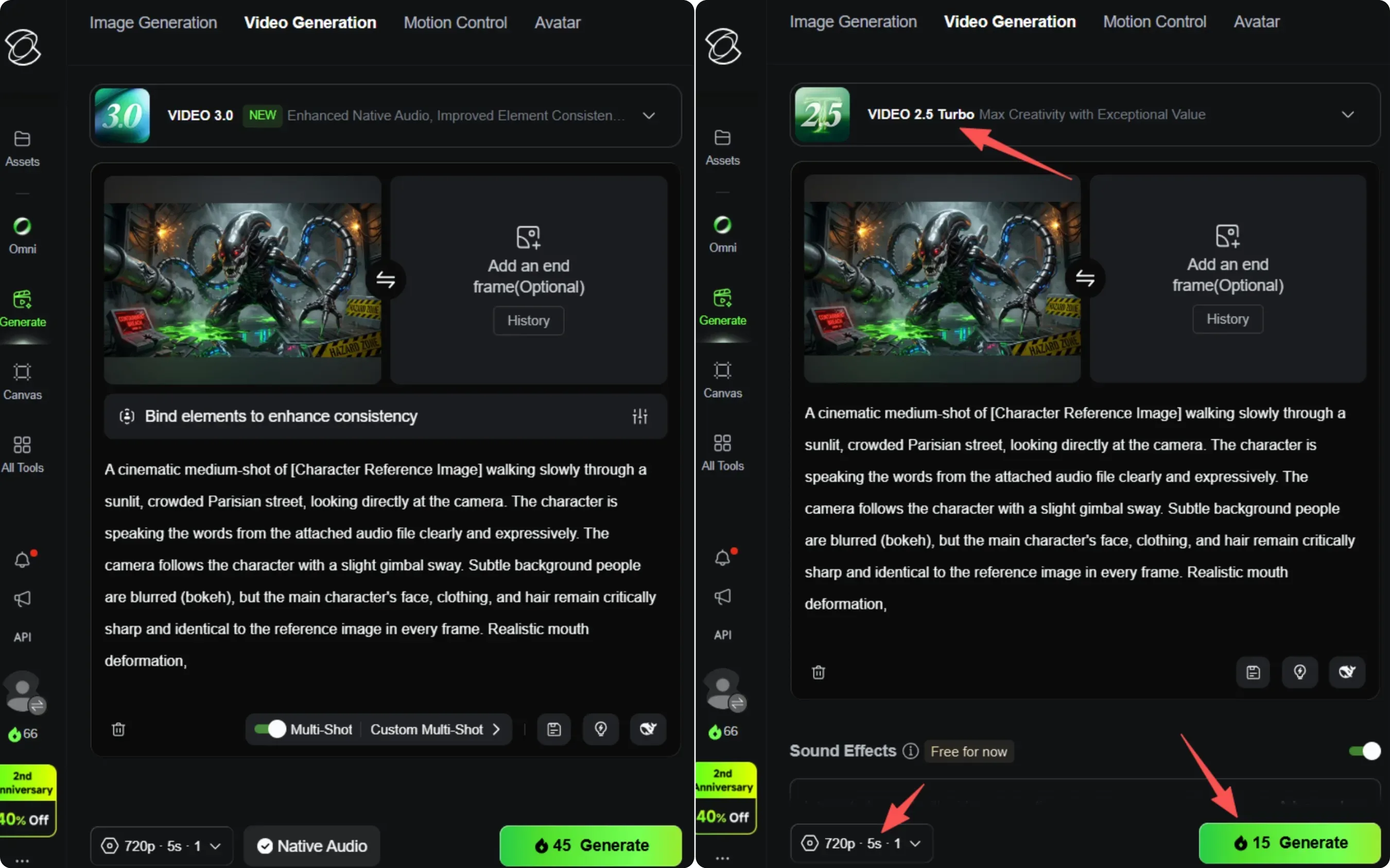Click the 15 Generate button
Viewport: 1390px width, 868px height.
[1290, 842]
